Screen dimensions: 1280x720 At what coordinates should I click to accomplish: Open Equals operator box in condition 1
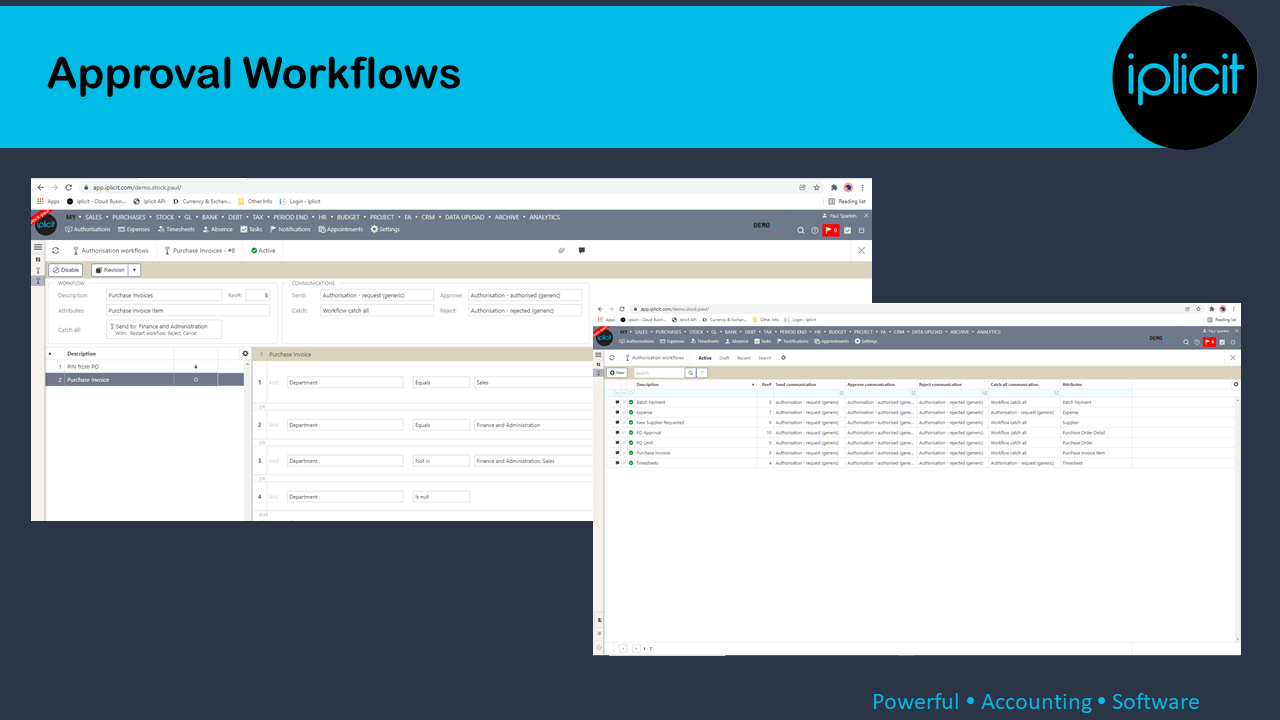tap(441, 382)
